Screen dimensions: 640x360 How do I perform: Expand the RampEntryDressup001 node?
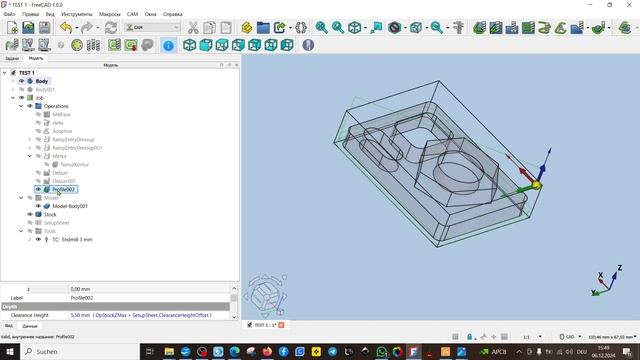click(x=29, y=148)
